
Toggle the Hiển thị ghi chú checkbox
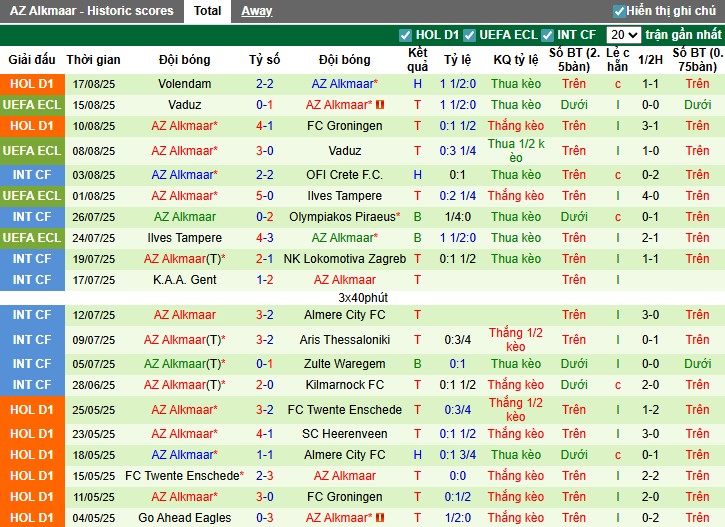point(619,11)
